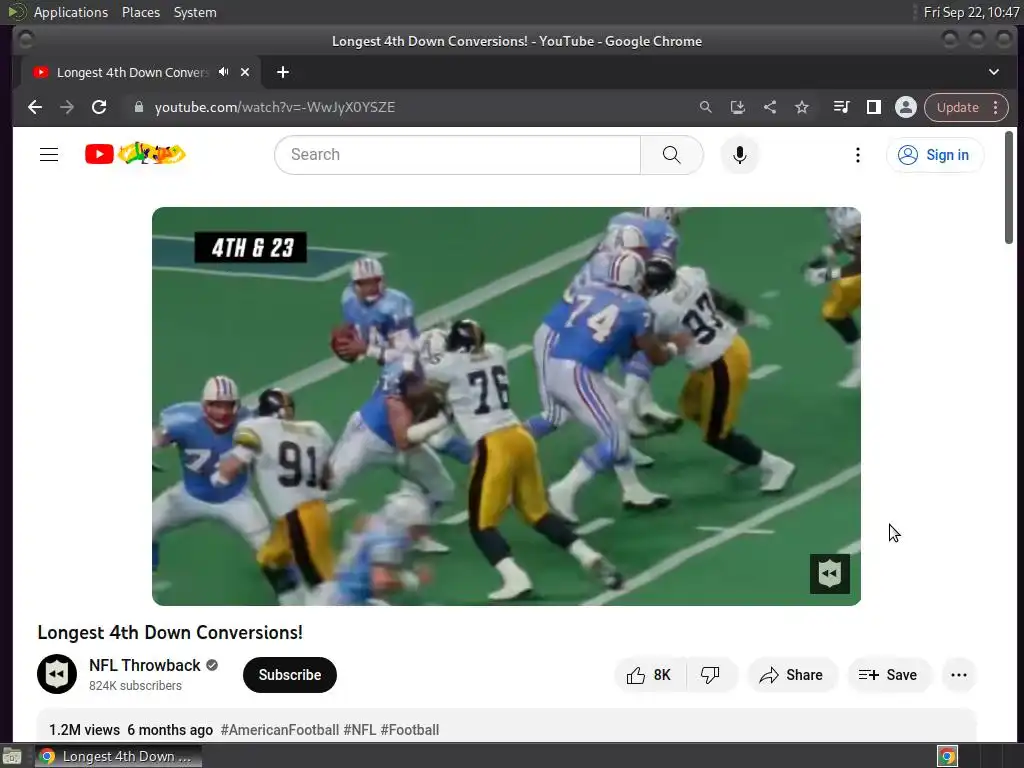Search with voice microphone
This screenshot has width=1024, height=768.
[x=740, y=155]
